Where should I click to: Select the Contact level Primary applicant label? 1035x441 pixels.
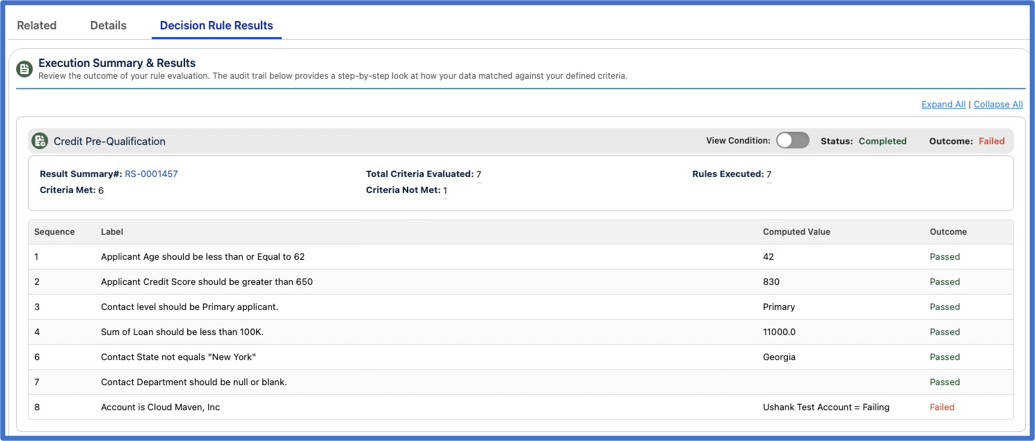189,307
